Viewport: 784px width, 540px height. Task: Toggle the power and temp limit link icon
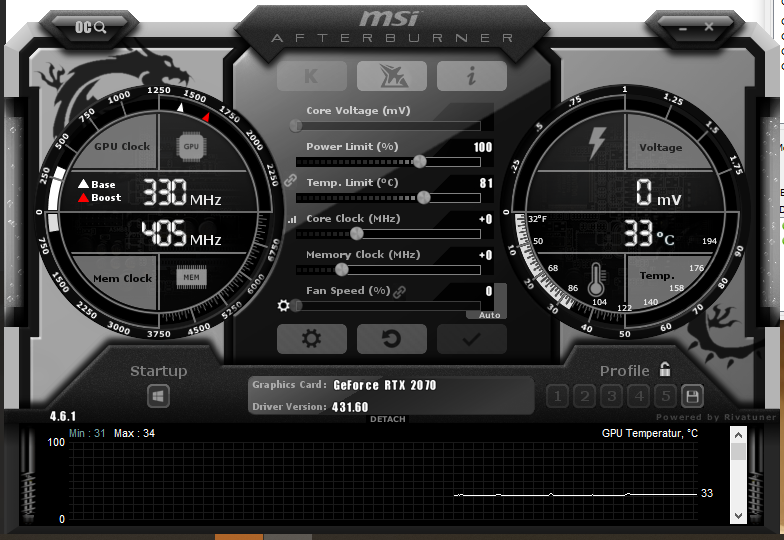(290, 180)
